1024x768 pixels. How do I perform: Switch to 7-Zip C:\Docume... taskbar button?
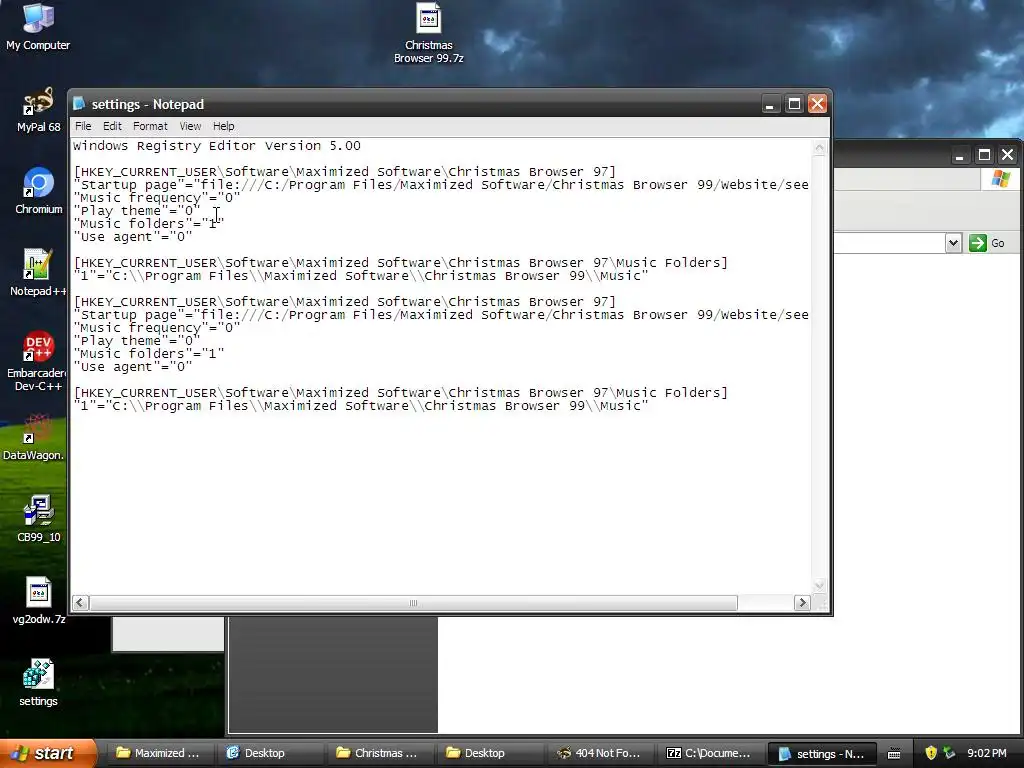tap(709, 753)
